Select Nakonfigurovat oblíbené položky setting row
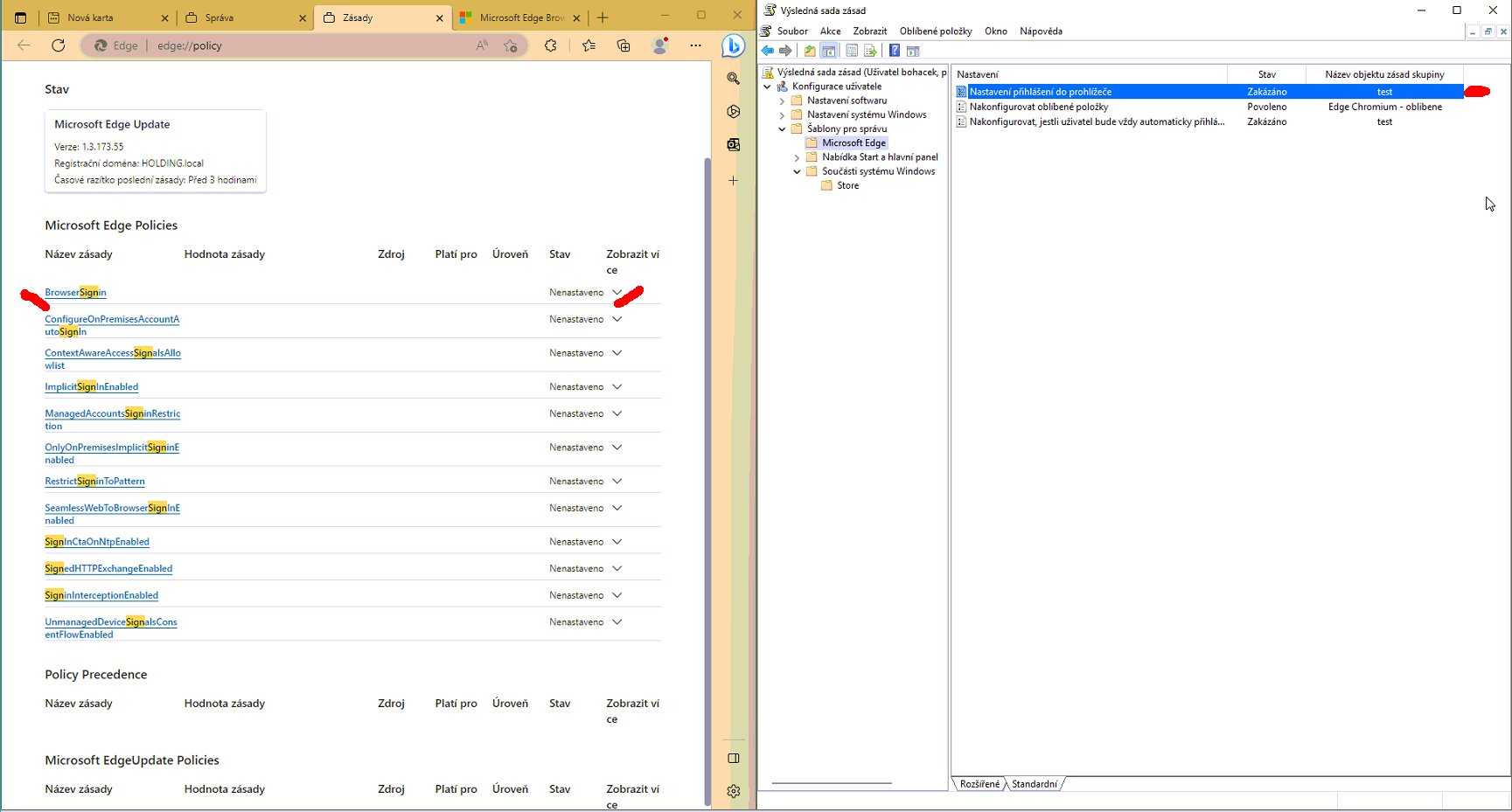The width and height of the screenshot is (1512, 812). tap(1209, 107)
